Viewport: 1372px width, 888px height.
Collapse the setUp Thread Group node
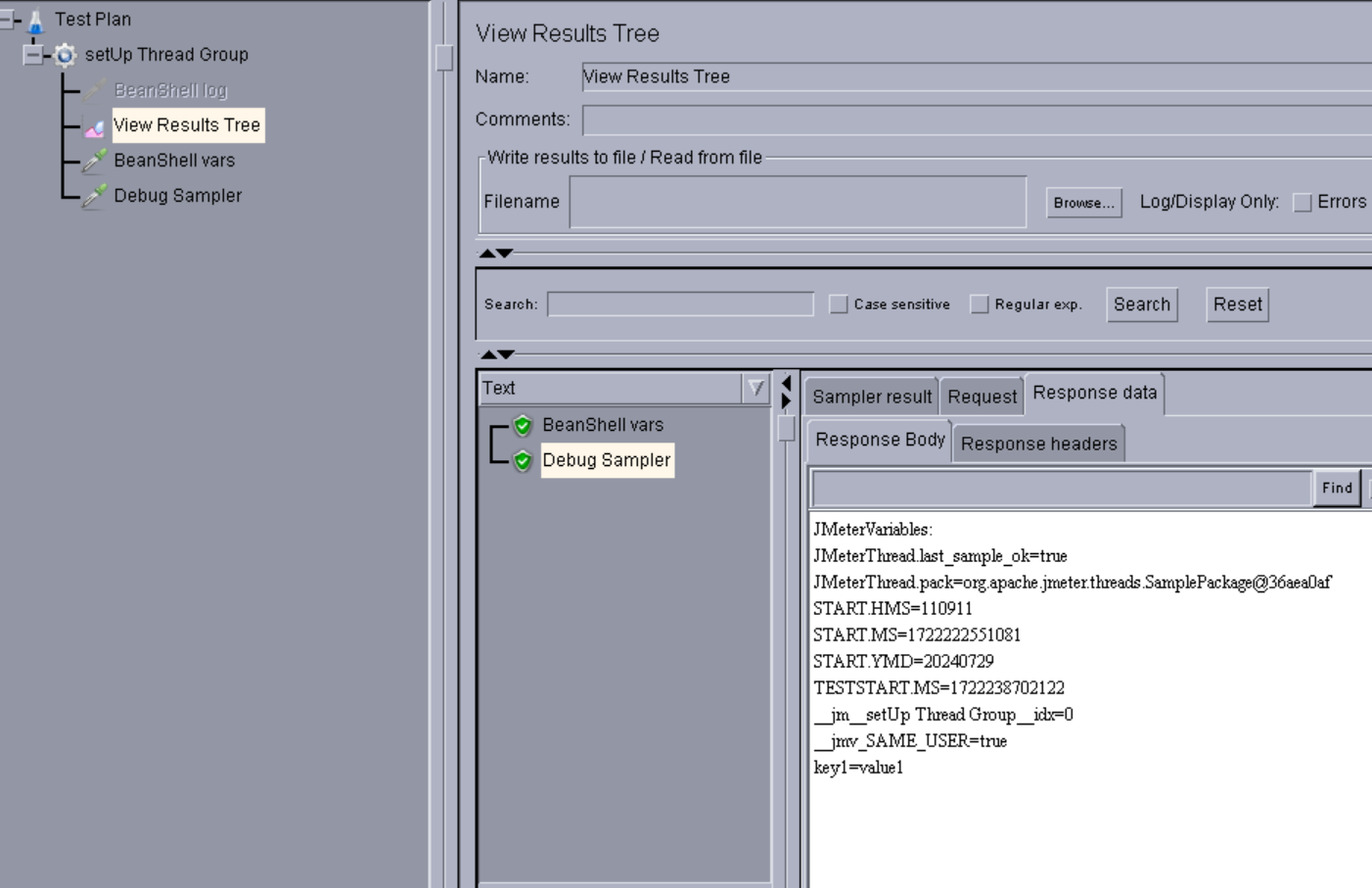pyautogui.click(x=33, y=55)
